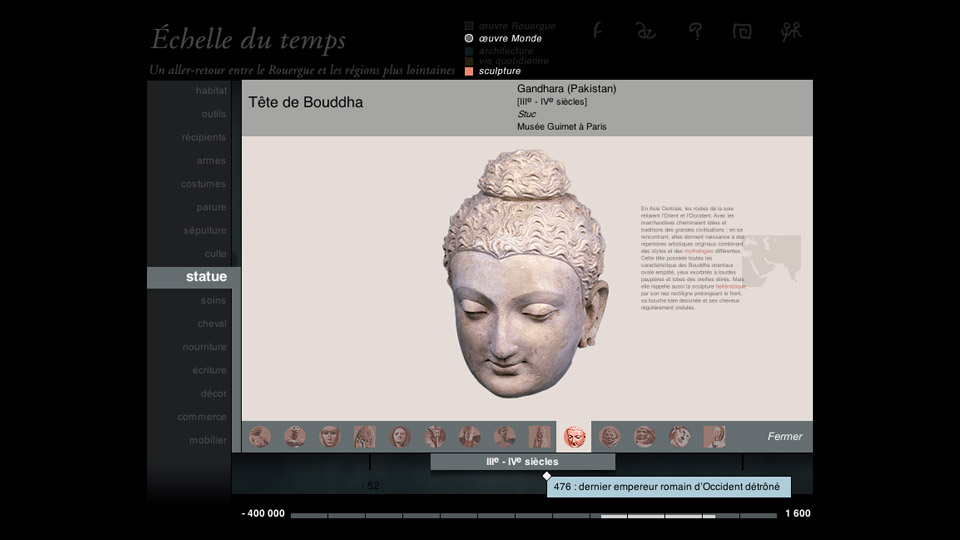960x540 pixels.
Task: Close the detail view with Fermer
Action: tap(785, 437)
